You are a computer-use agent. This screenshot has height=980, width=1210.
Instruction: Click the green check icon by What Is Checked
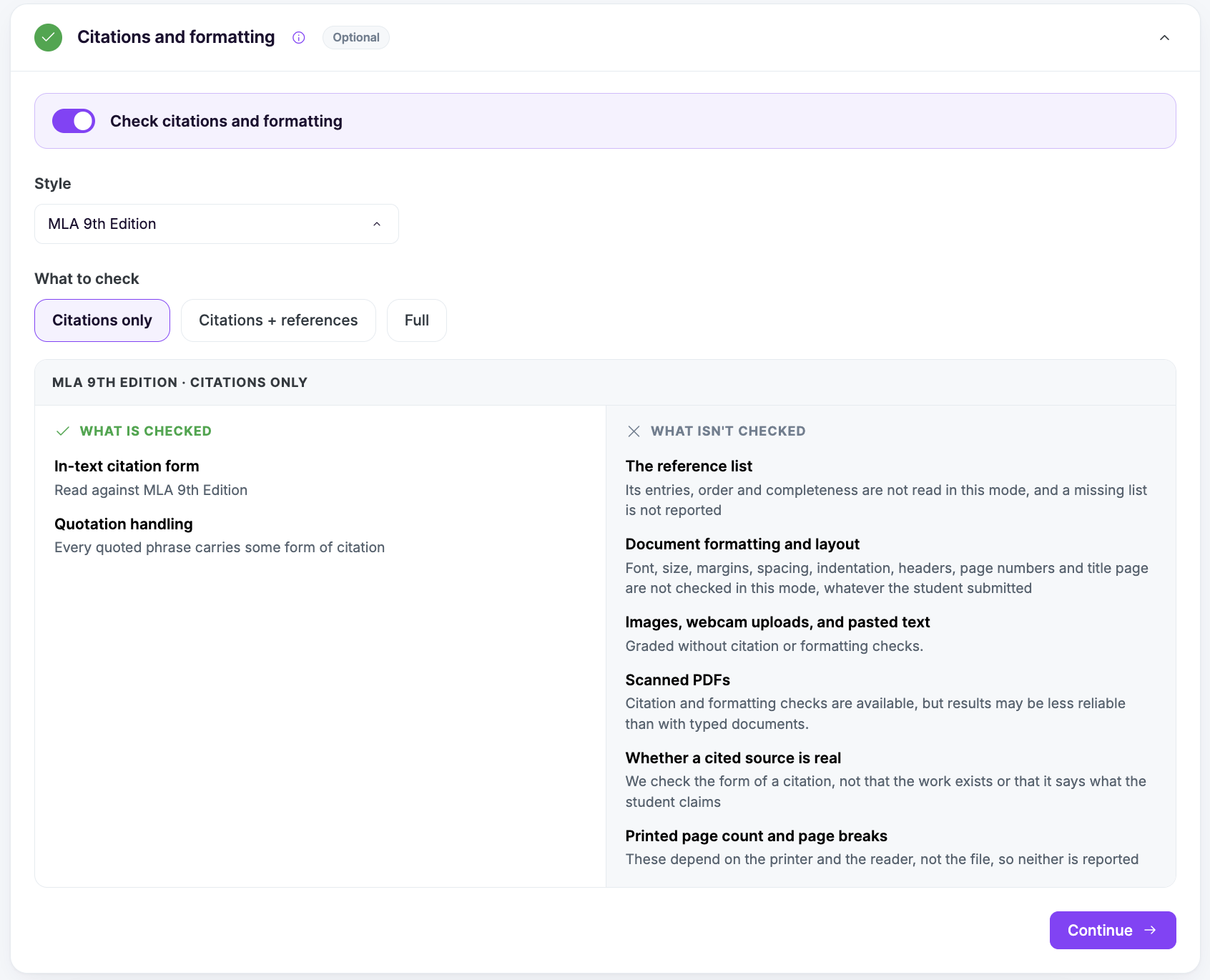point(63,431)
